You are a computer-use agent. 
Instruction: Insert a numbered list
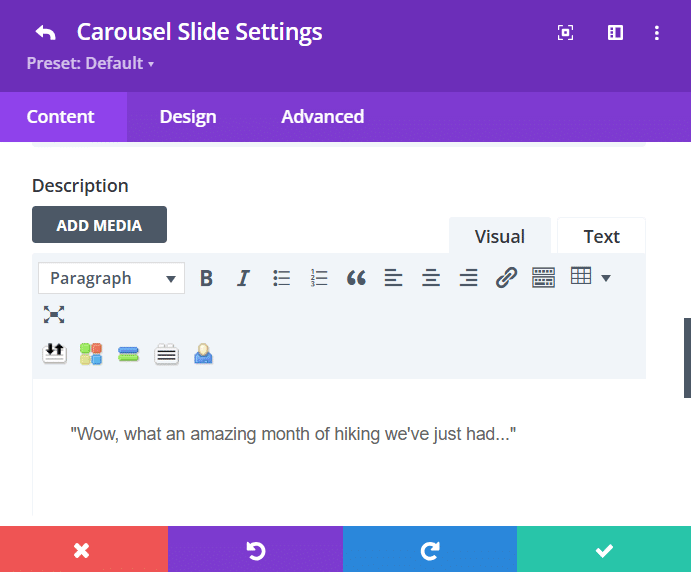point(319,278)
